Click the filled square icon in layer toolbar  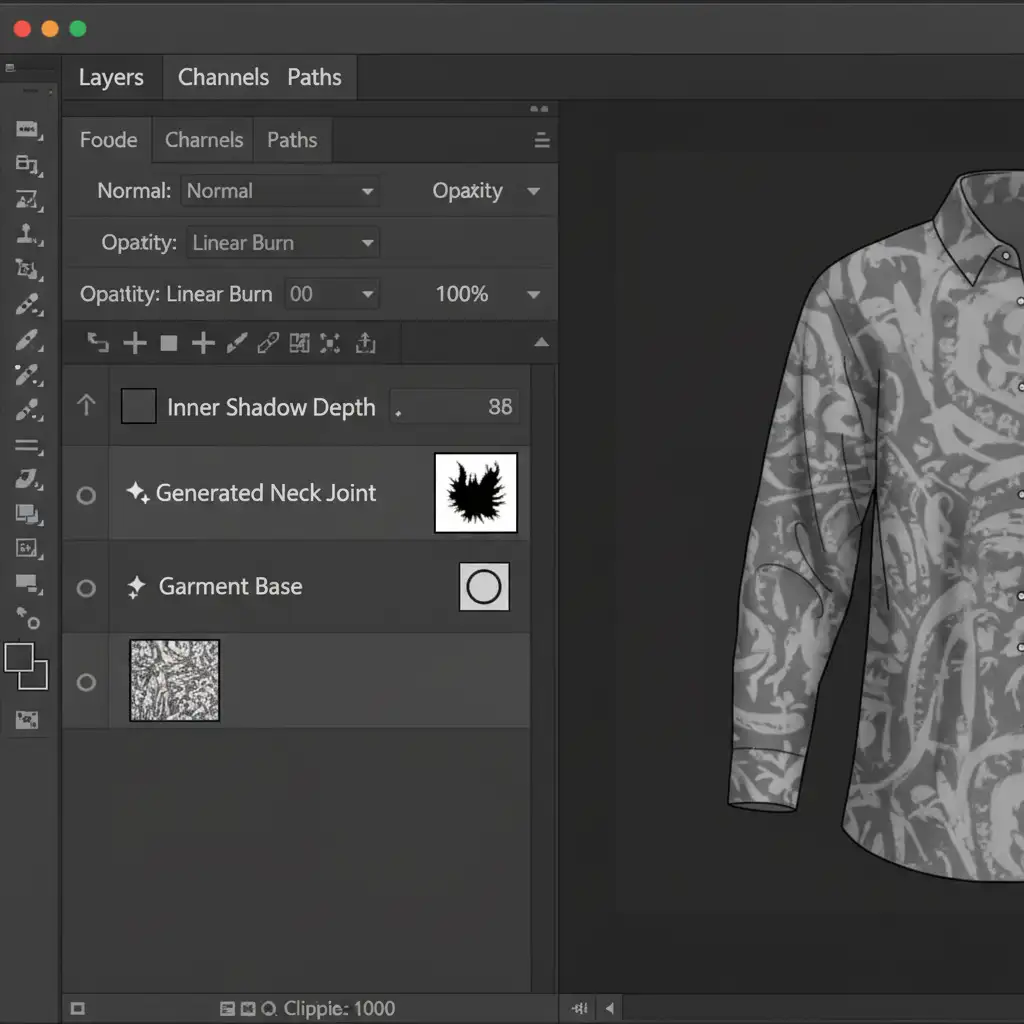coord(169,344)
